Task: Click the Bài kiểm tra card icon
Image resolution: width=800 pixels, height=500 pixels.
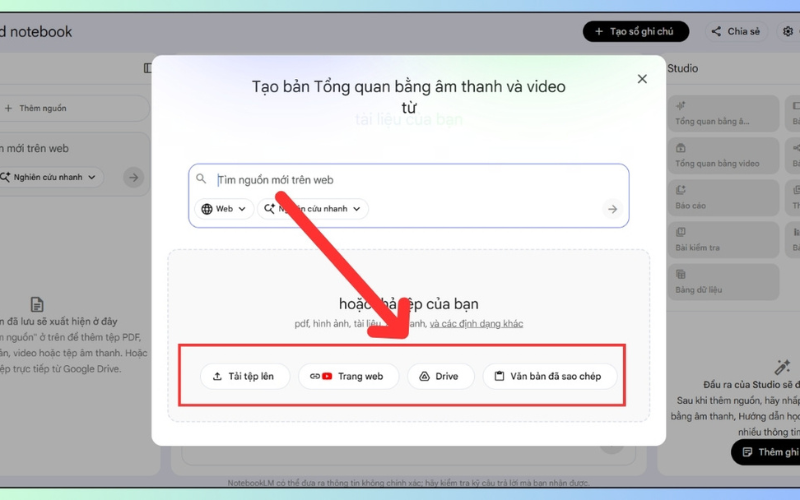Action: 681,232
